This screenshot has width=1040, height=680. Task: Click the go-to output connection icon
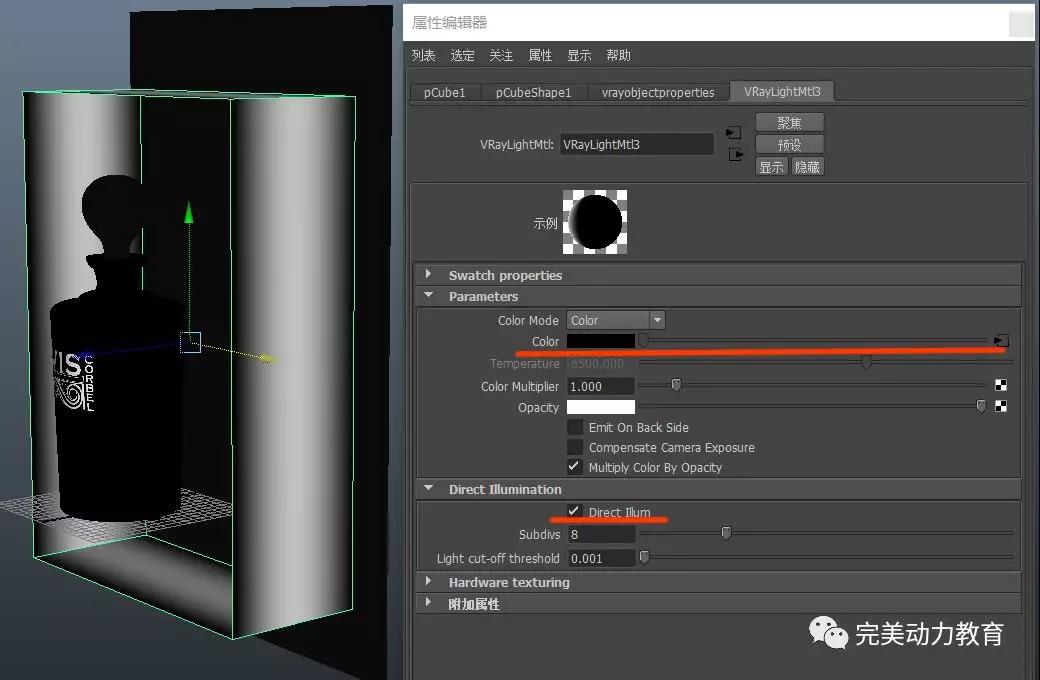pyautogui.click(x=735, y=154)
